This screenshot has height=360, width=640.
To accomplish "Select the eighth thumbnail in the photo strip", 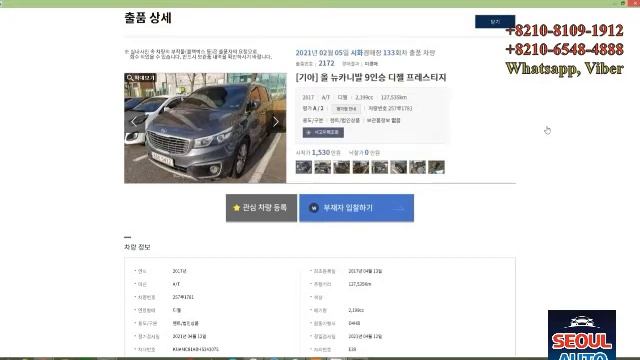I will coord(436,167).
